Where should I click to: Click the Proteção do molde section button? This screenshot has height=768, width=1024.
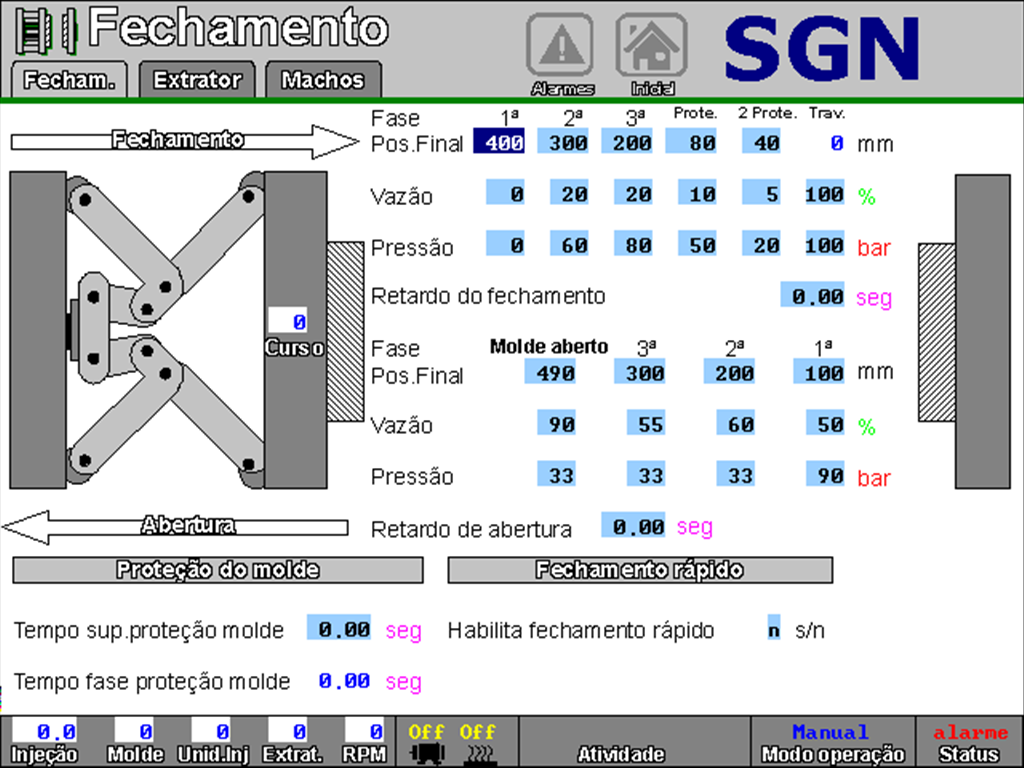click(x=217, y=570)
